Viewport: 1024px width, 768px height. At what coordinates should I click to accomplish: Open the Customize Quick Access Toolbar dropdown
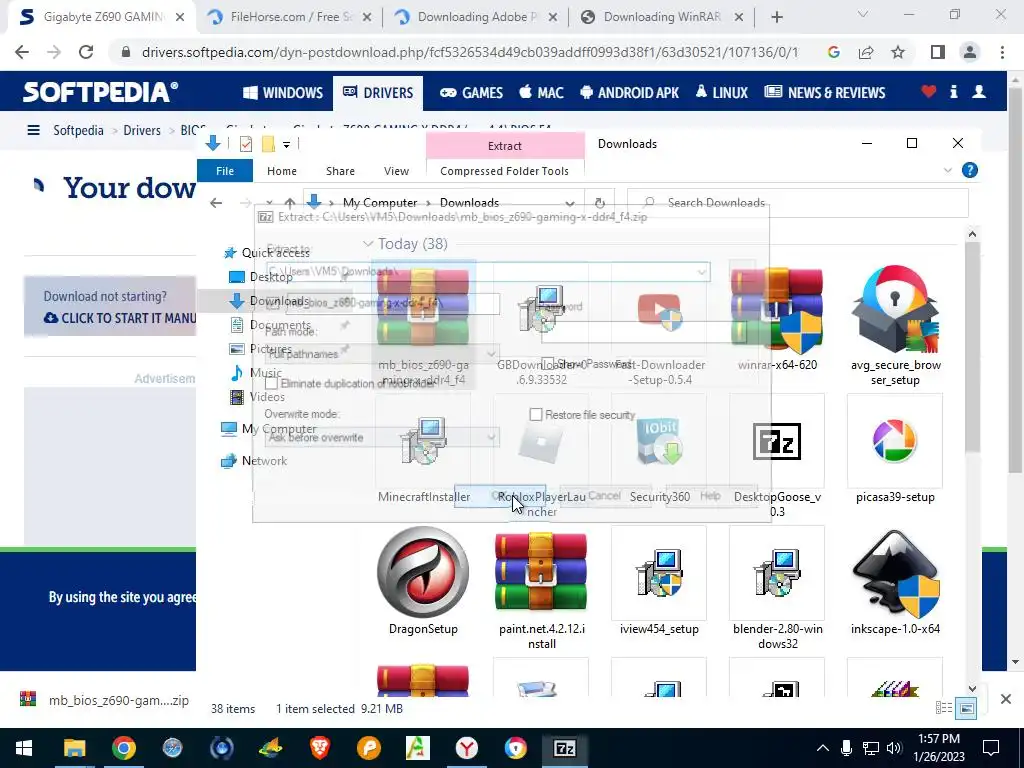click(x=286, y=144)
